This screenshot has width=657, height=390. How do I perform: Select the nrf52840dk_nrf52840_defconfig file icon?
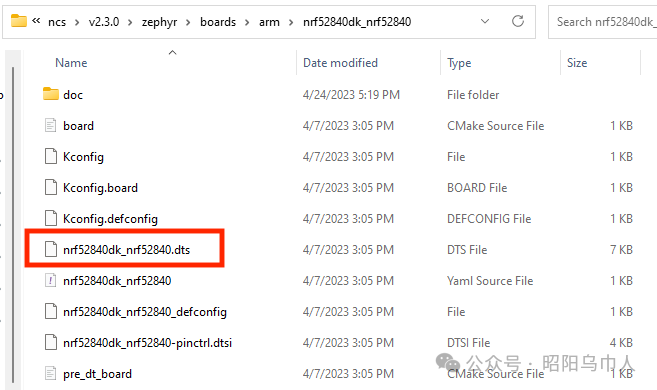tap(51, 311)
